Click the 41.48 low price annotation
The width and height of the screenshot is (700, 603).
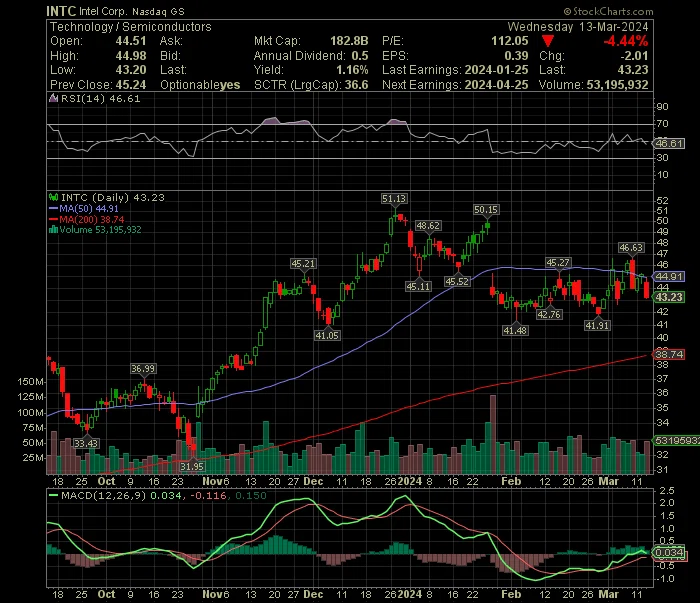click(x=515, y=331)
